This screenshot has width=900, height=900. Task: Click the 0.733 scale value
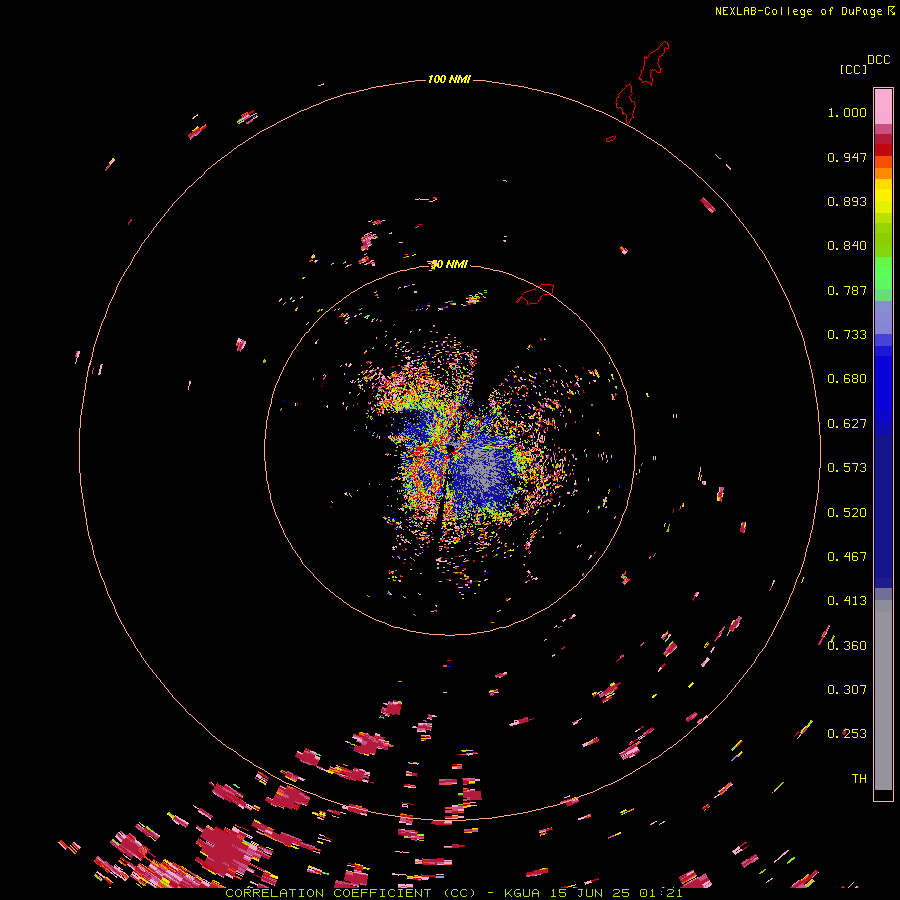[847, 335]
